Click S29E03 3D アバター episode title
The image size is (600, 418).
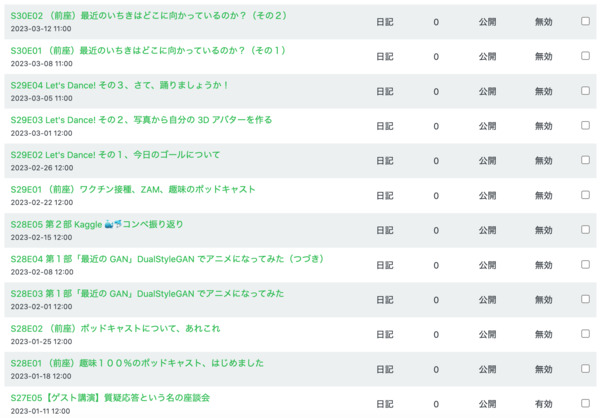coord(141,120)
